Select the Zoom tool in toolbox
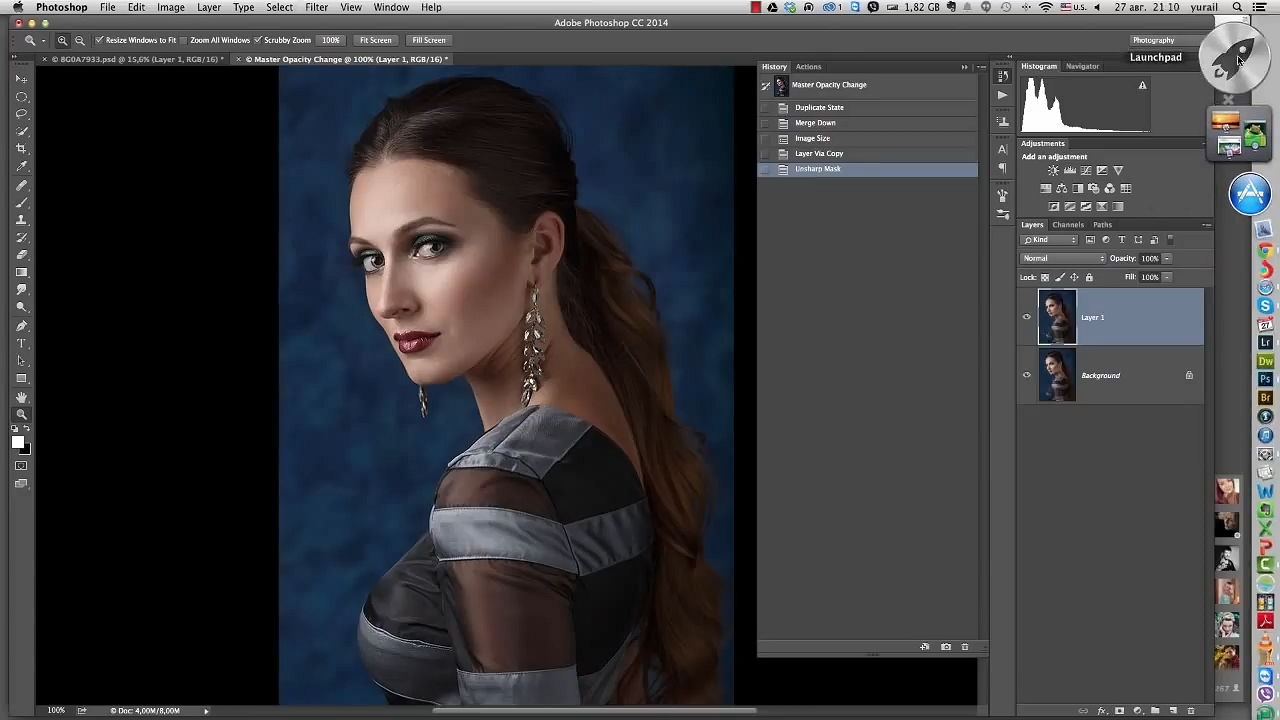 click(21, 414)
